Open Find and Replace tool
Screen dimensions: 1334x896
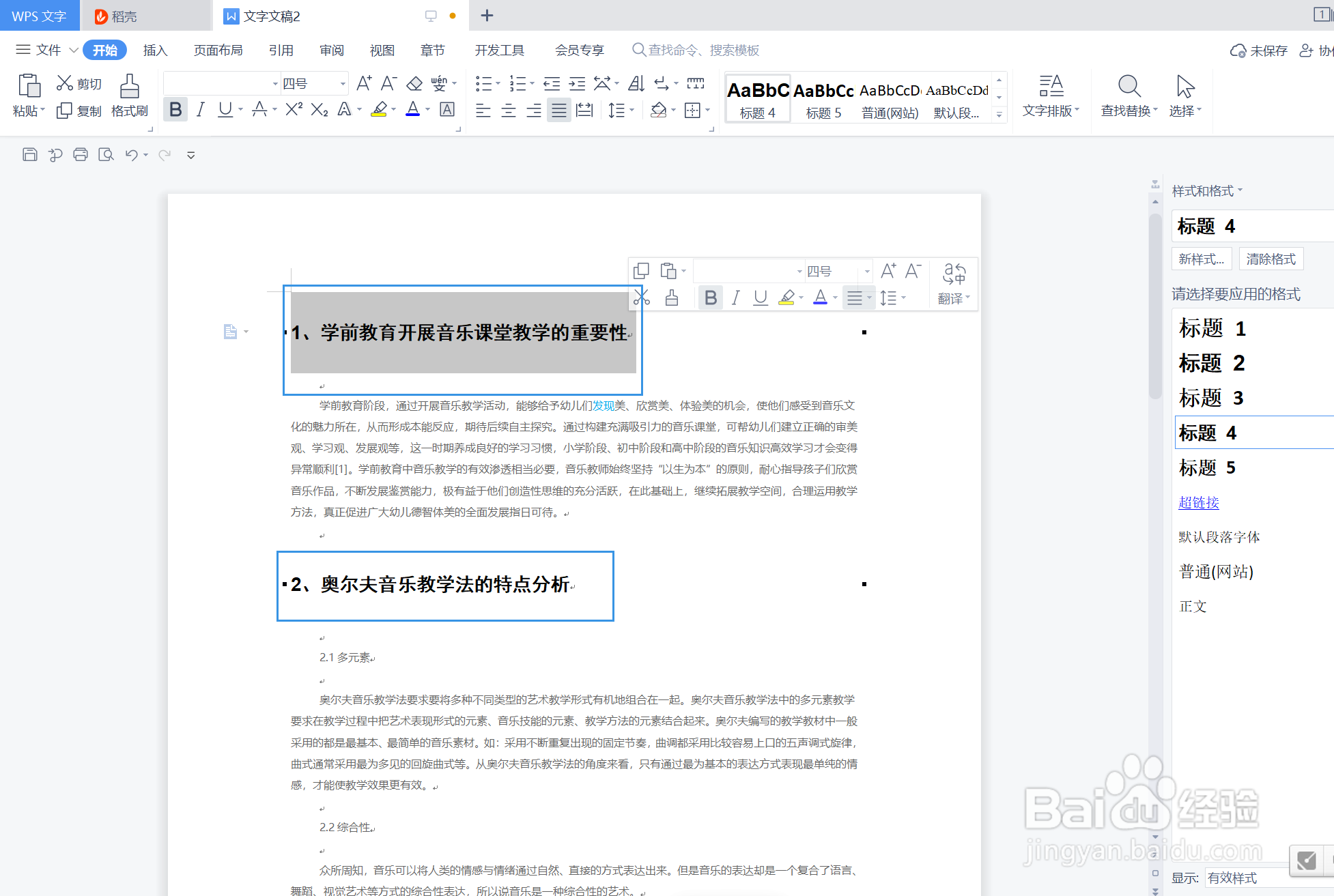[x=1129, y=96]
